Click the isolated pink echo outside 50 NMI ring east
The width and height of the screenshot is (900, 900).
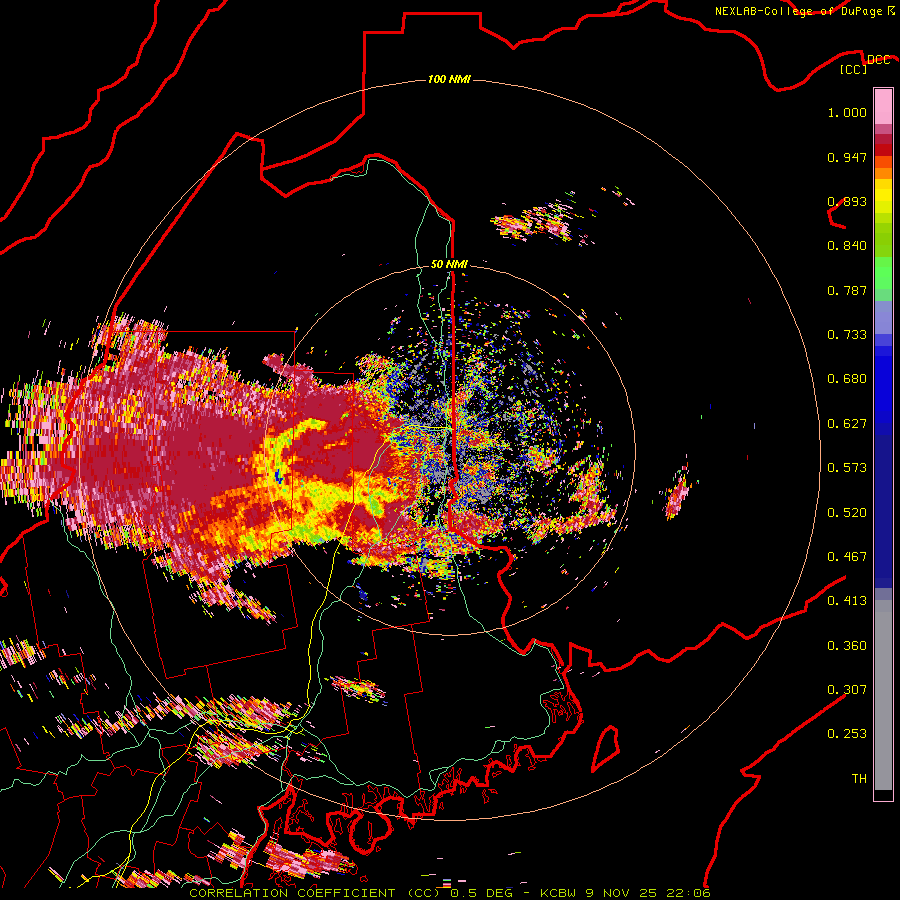678,494
